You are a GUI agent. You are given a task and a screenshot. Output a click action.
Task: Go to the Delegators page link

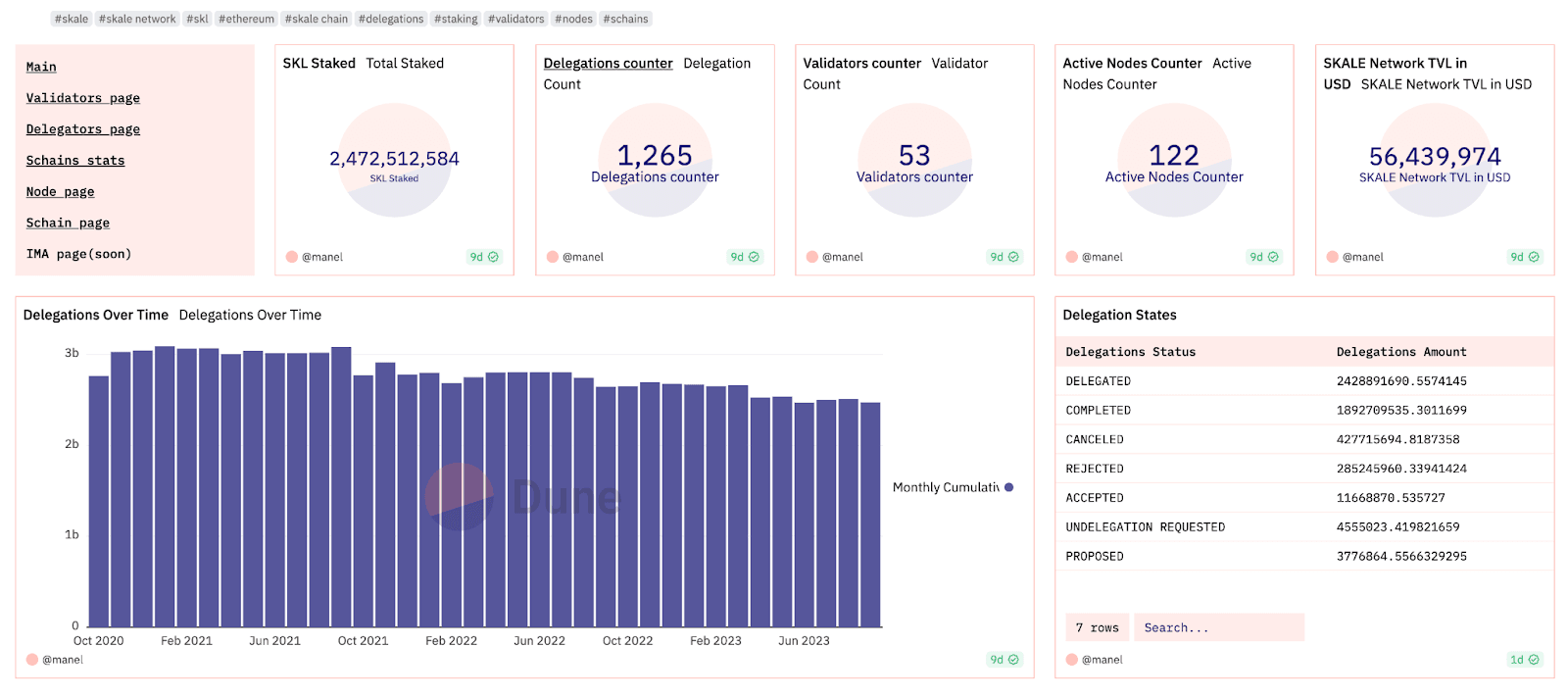tap(82, 129)
